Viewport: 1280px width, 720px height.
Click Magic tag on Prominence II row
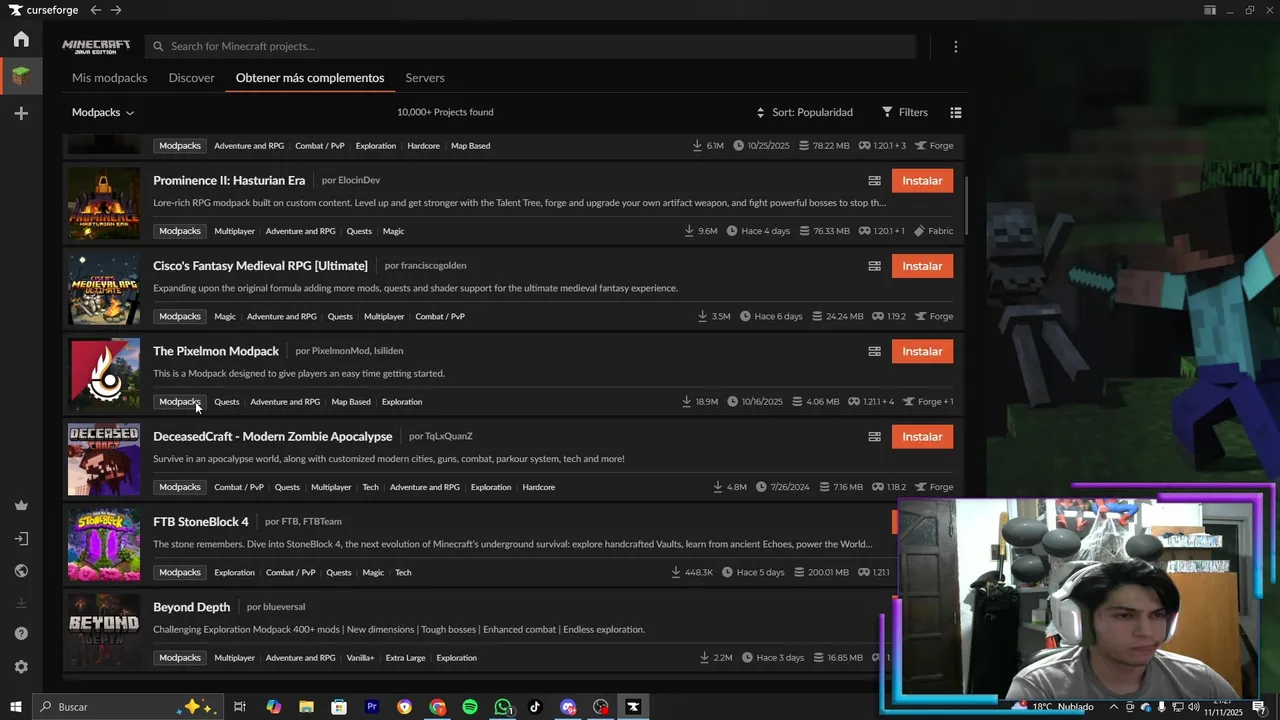point(393,231)
